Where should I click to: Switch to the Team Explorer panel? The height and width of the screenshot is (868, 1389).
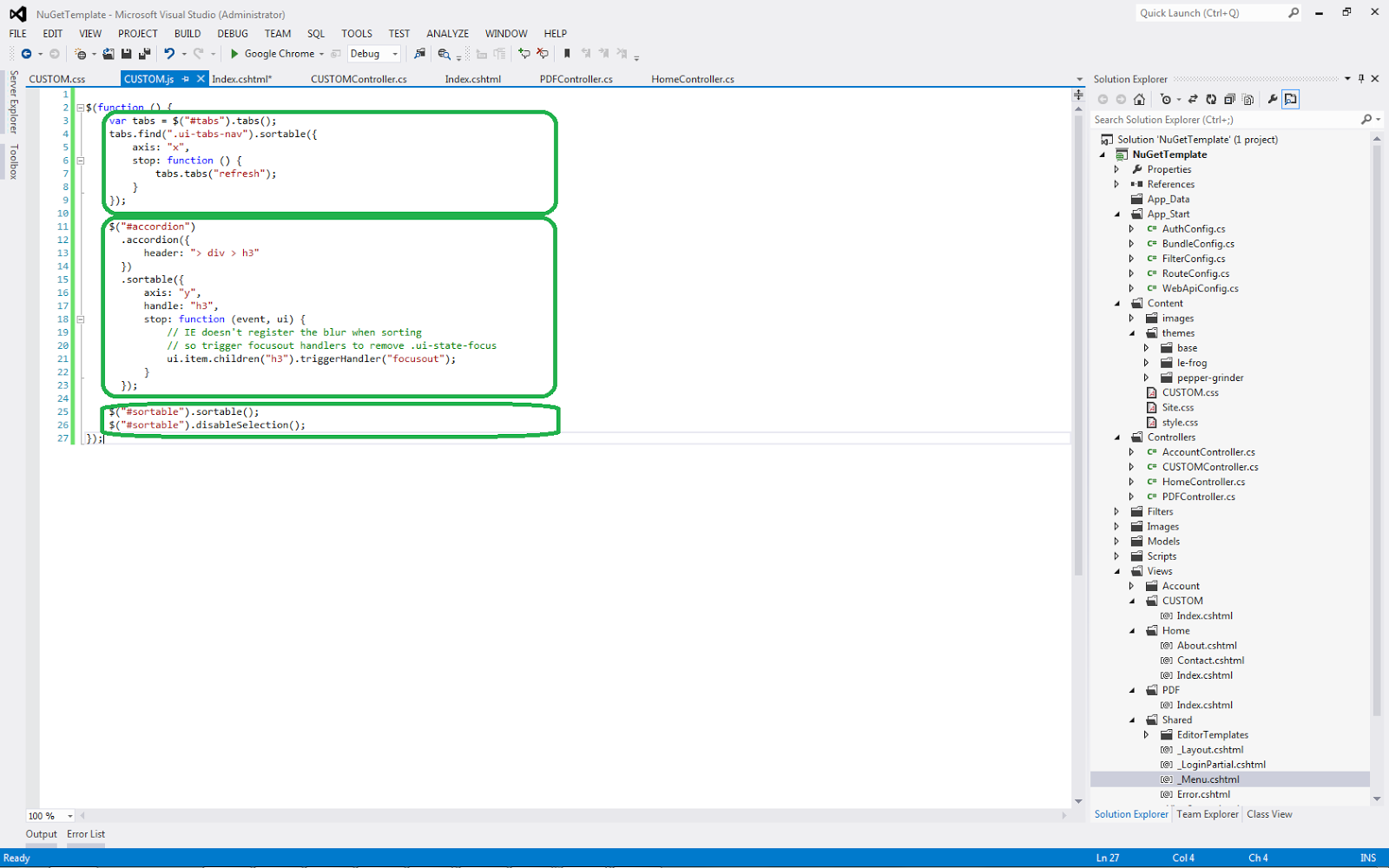[1207, 814]
